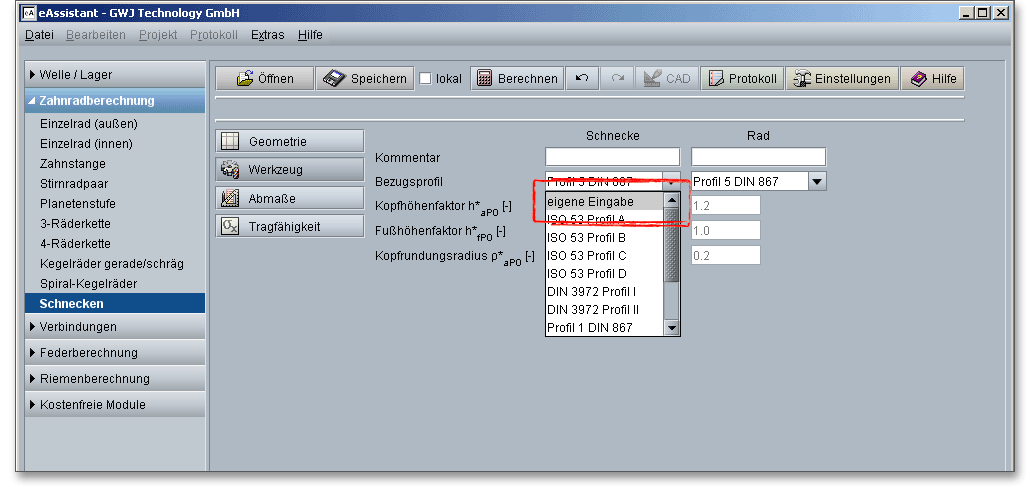The height and width of the screenshot is (487, 1030).
Task: Open Einstellungen settings in toolbar
Action: [841, 79]
